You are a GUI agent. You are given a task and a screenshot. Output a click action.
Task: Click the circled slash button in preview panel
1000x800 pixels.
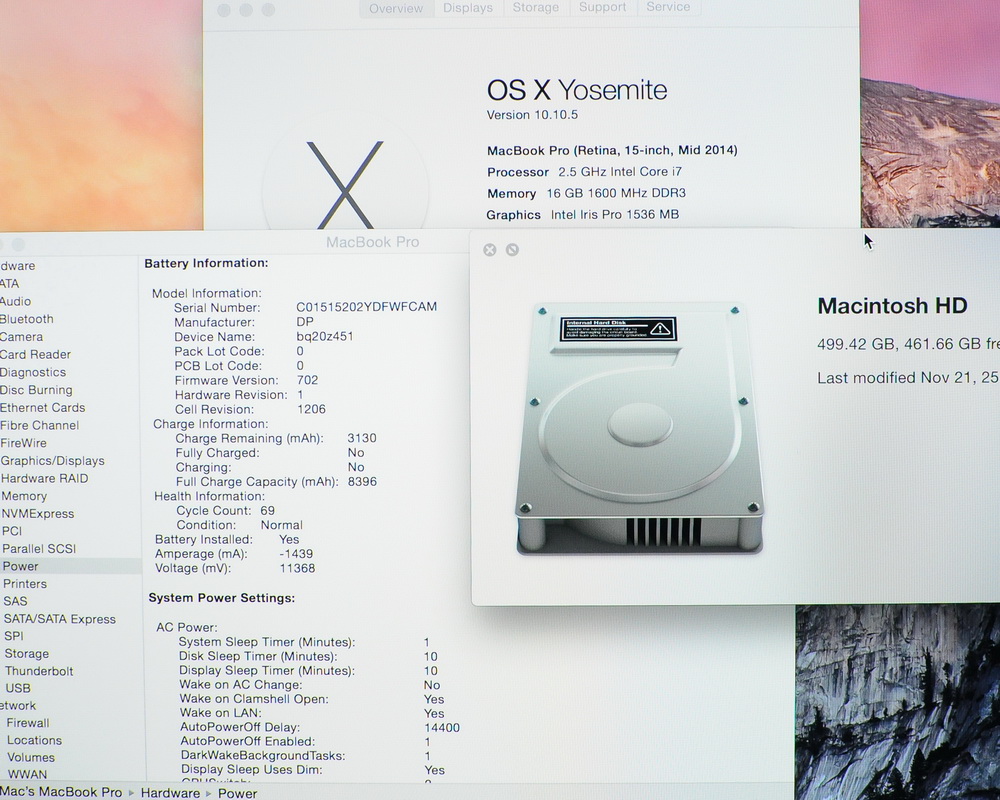click(512, 250)
